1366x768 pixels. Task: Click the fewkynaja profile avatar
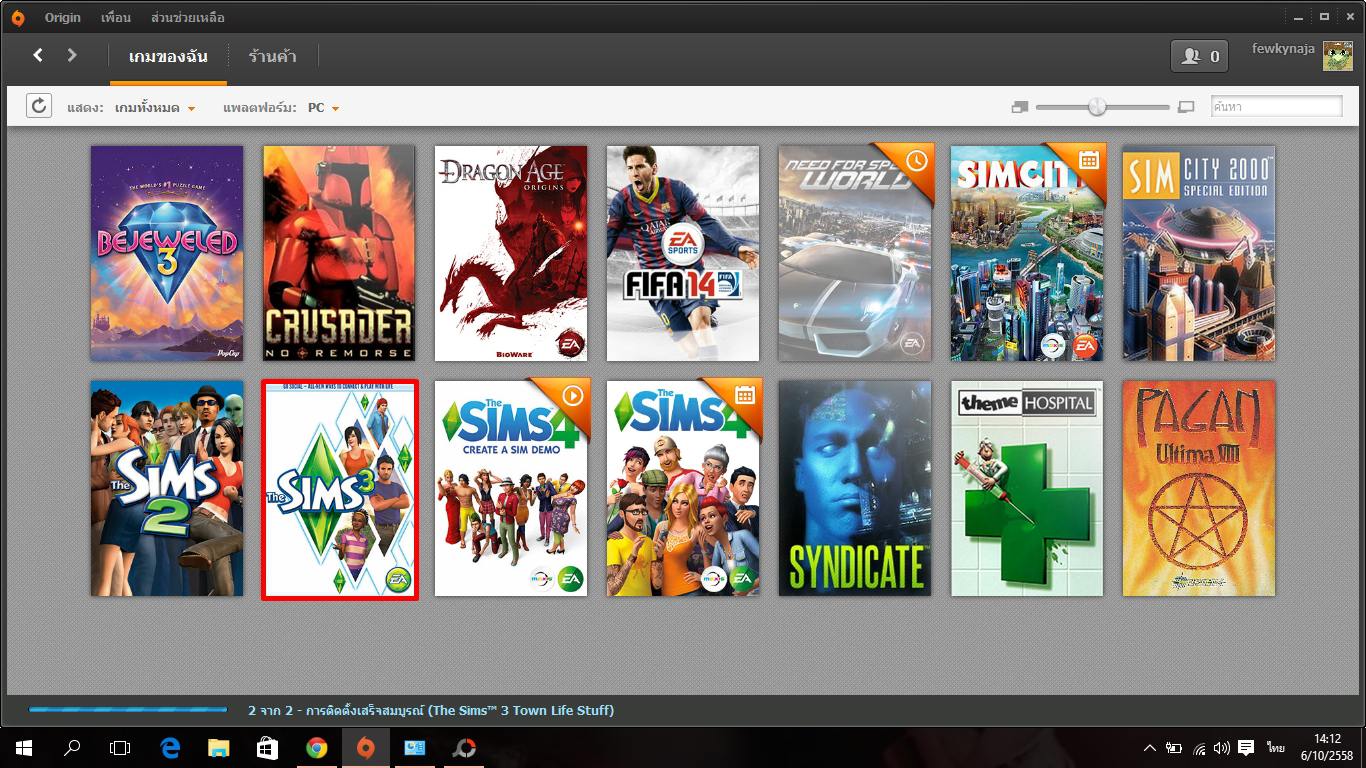pos(1337,56)
